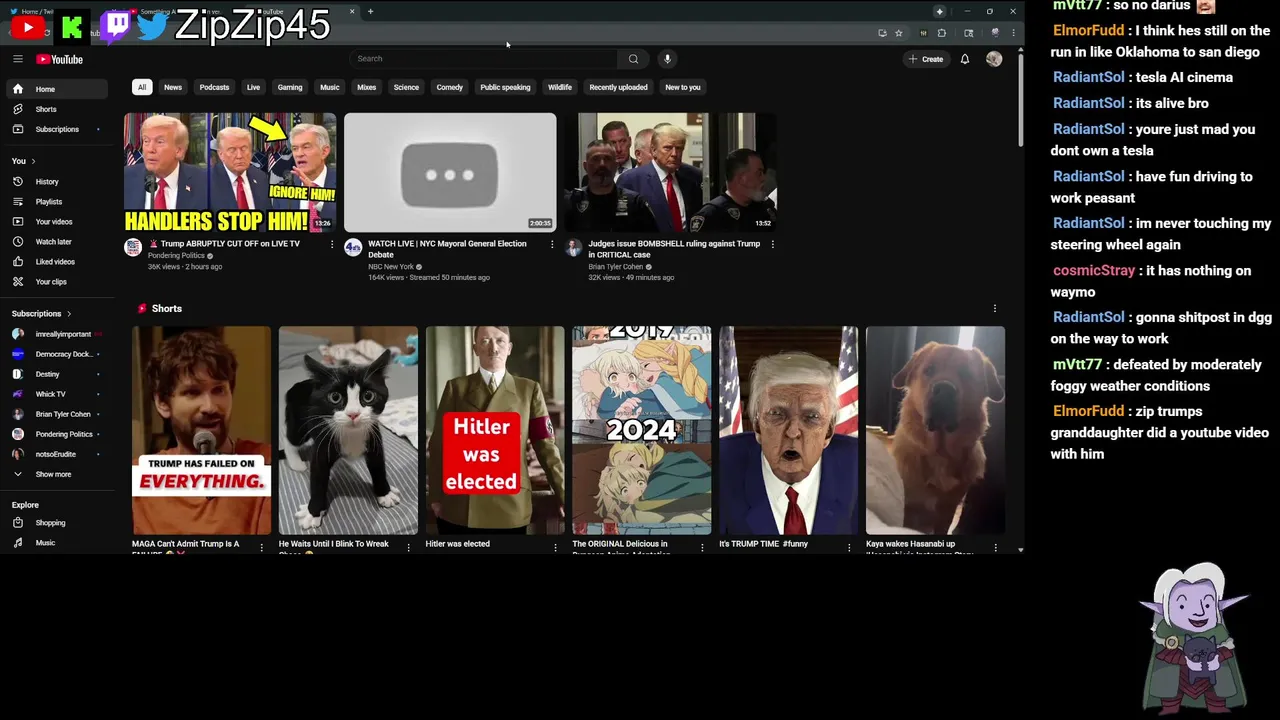Click the Create button

point(926,59)
